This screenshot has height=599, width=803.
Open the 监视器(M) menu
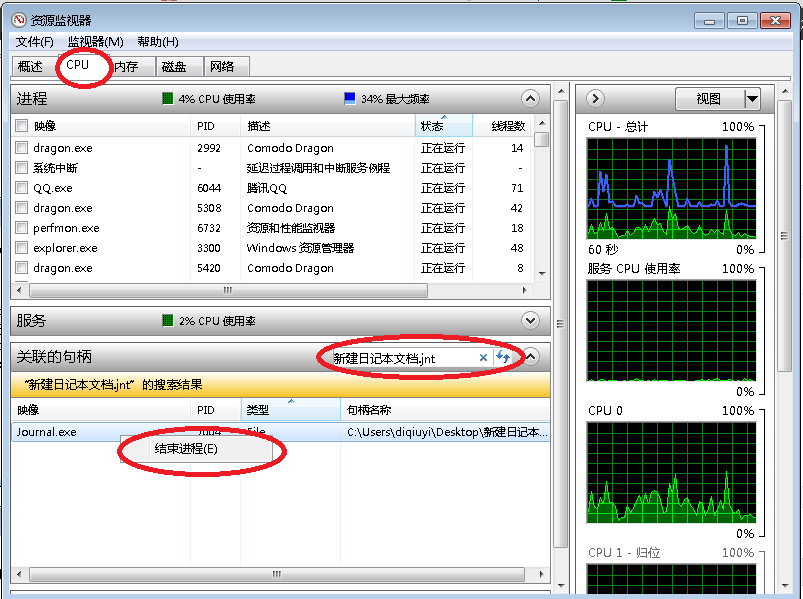pyautogui.click(x=95, y=42)
